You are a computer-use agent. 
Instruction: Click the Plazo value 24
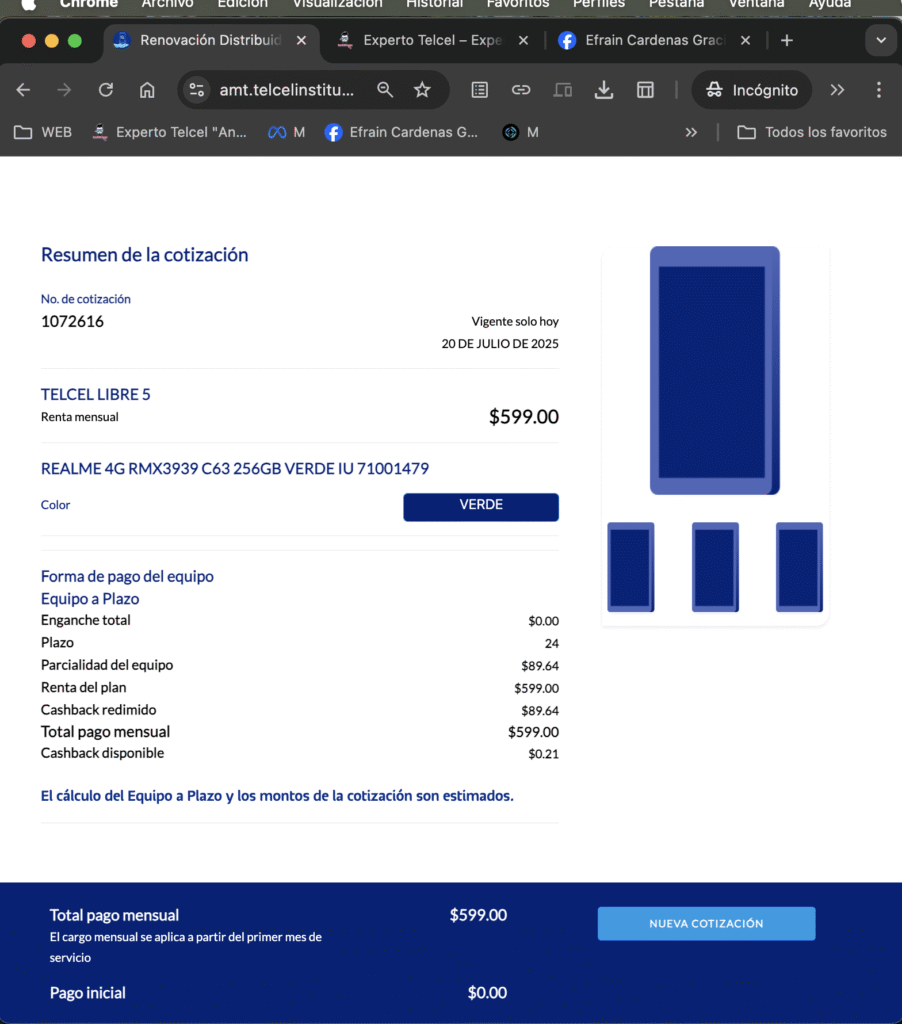coord(552,643)
